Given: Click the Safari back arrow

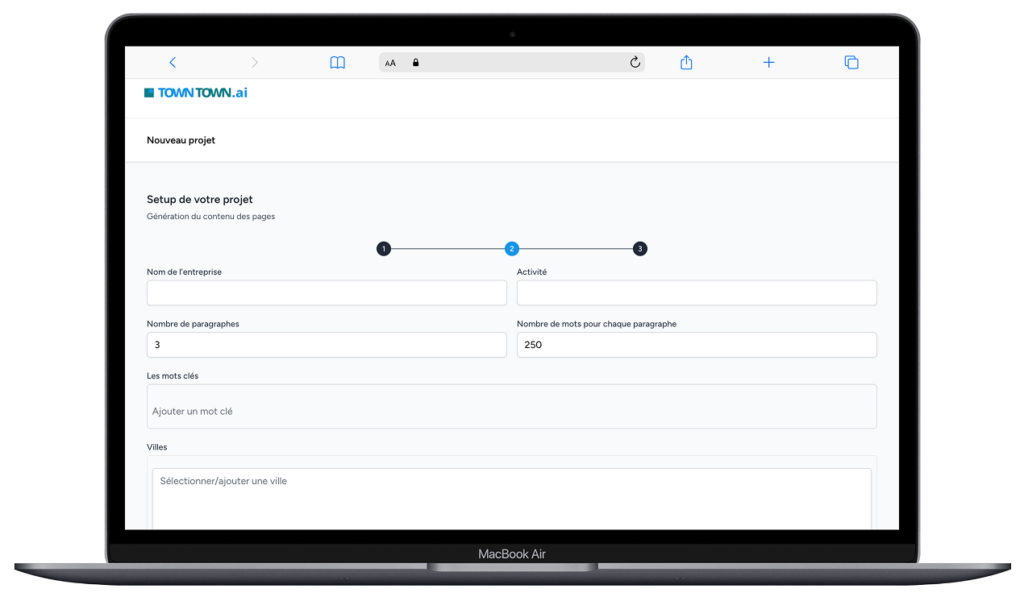Looking at the screenshot, I should click(x=172, y=62).
